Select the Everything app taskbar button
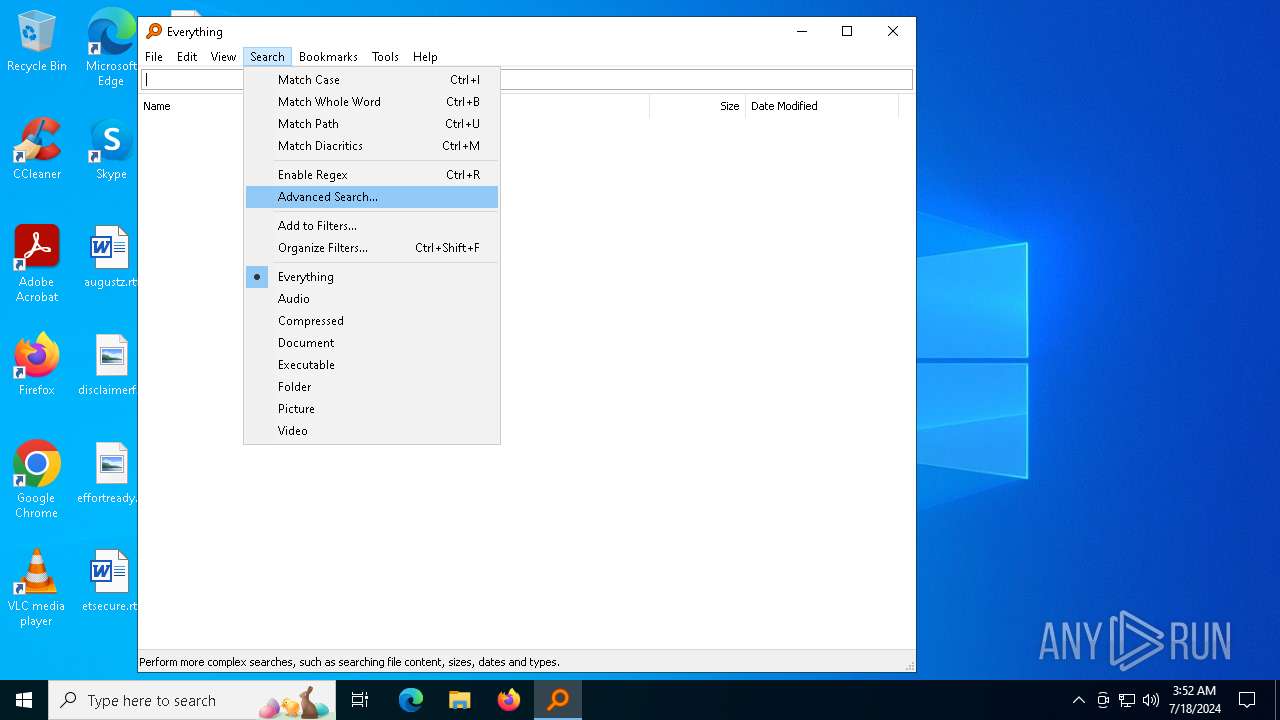 [x=558, y=700]
